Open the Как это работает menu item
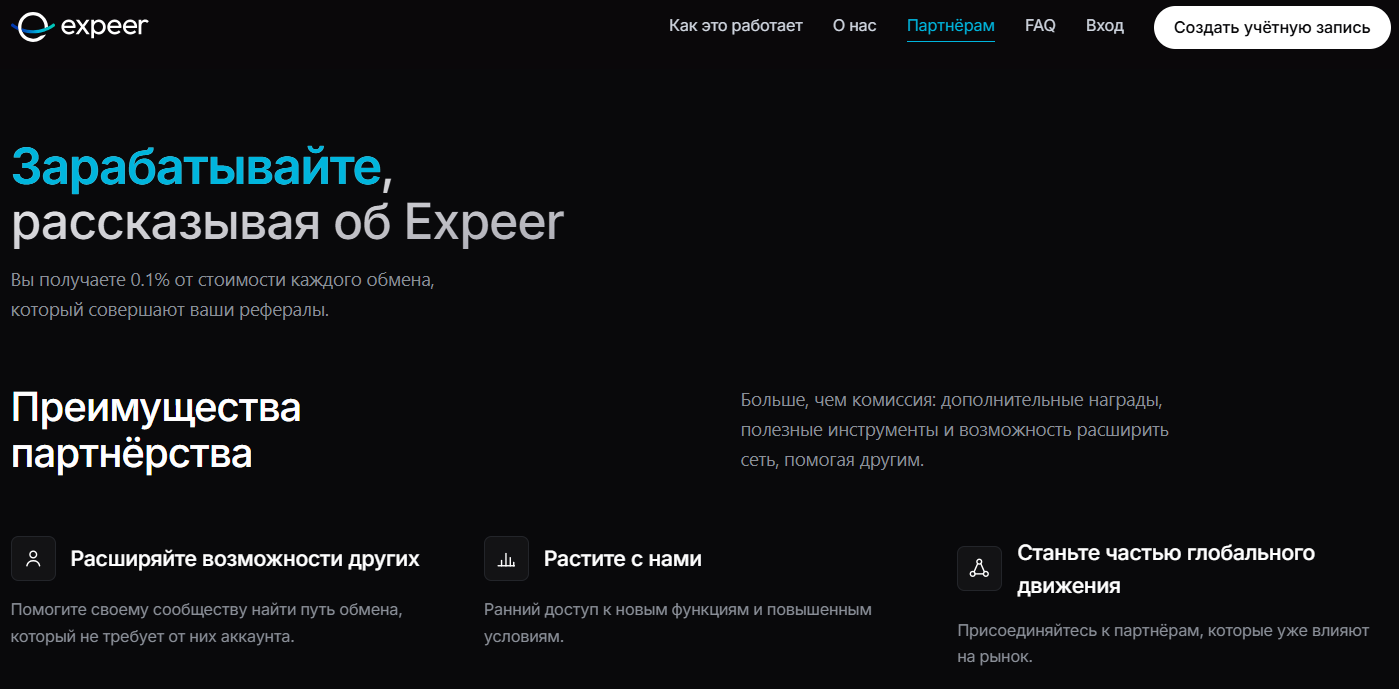 click(736, 26)
